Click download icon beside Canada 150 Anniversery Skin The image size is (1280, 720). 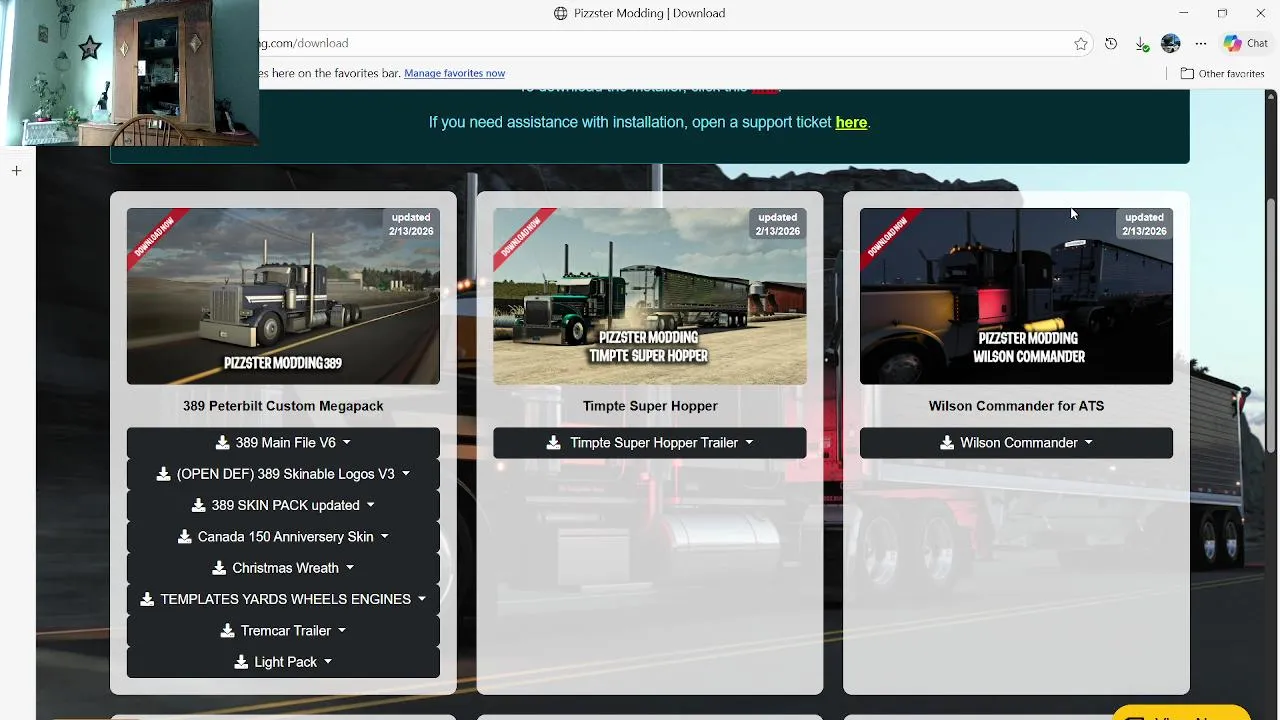(x=185, y=536)
